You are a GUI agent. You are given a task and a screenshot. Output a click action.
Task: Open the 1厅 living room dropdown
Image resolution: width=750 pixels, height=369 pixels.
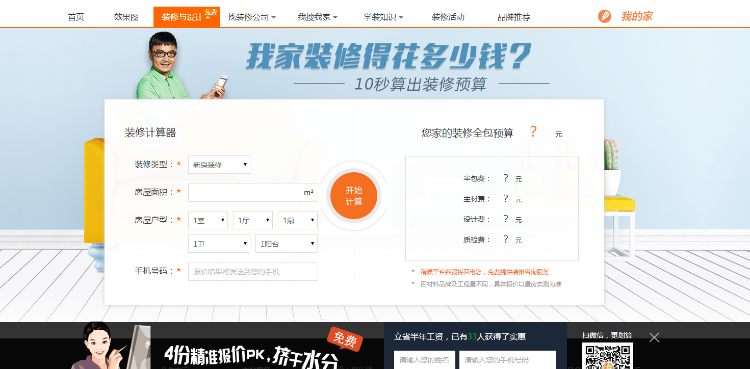253,220
